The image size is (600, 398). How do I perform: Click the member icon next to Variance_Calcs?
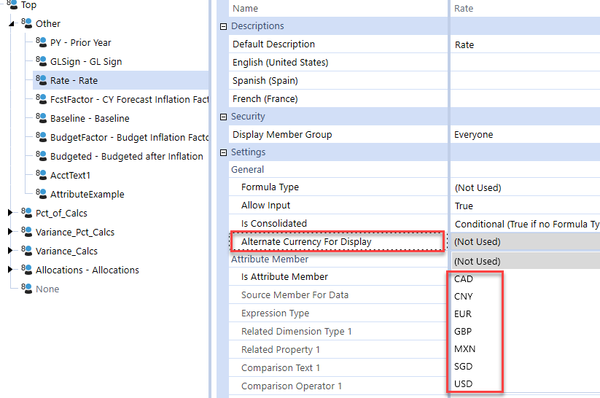(x=26, y=250)
